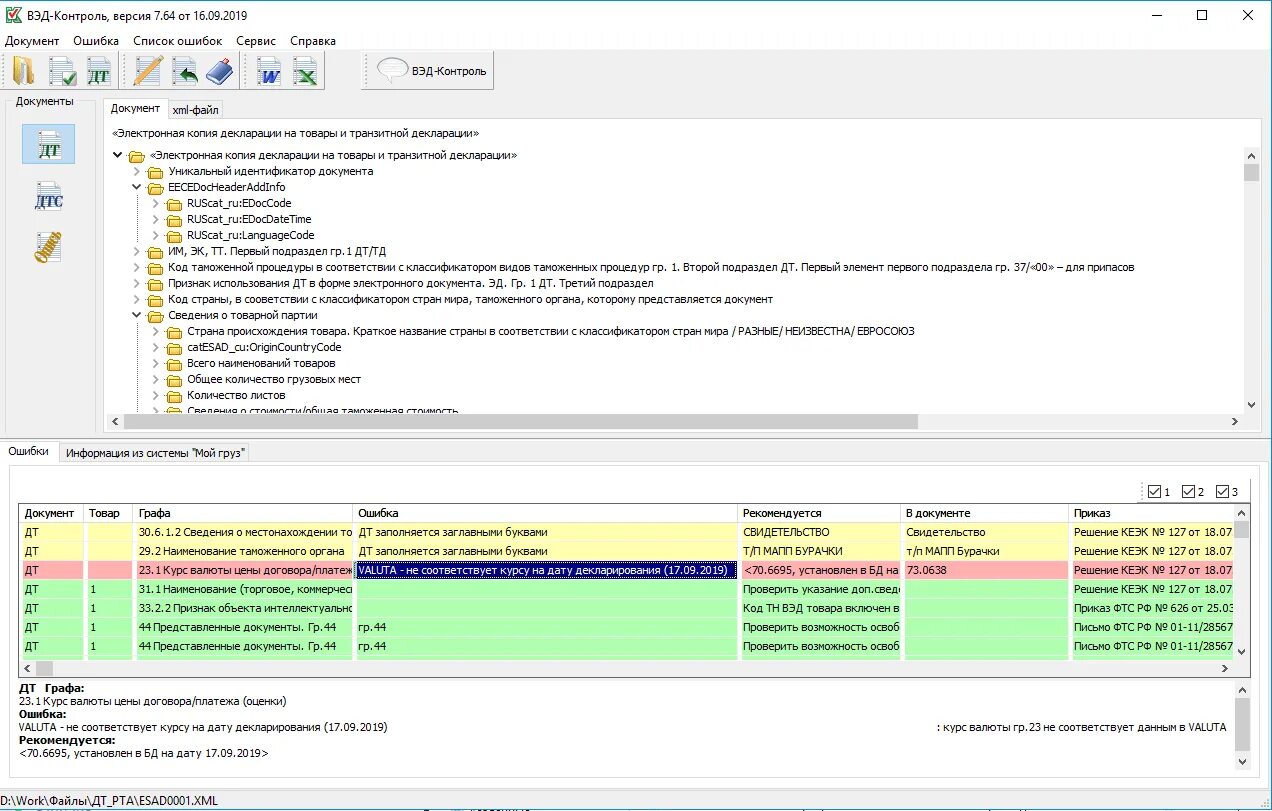Select the ДТС document type in sidebar

click(48, 196)
